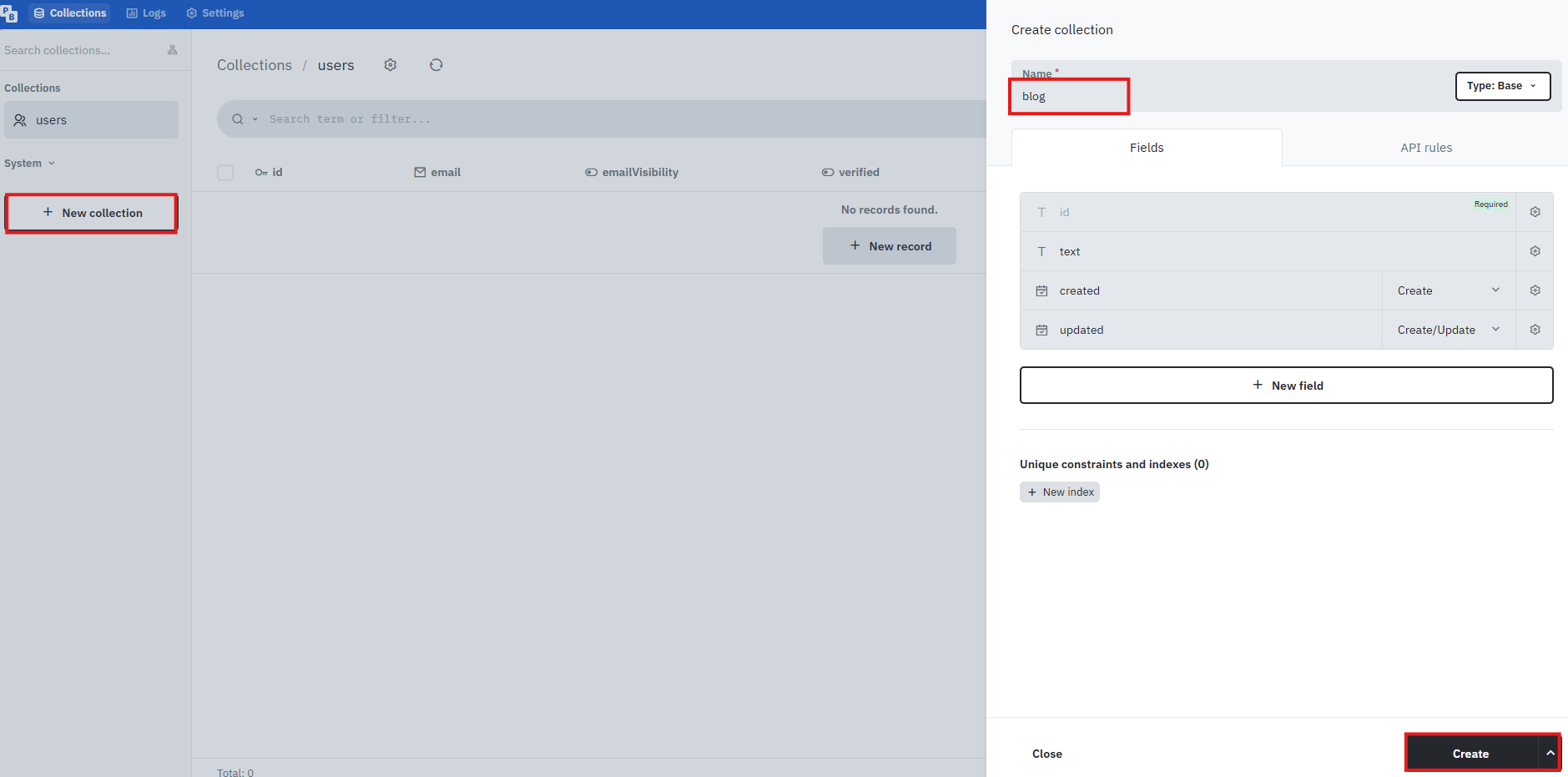Click the New collection button
The width and height of the screenshot is (1568, 777).
coord(92,213)
